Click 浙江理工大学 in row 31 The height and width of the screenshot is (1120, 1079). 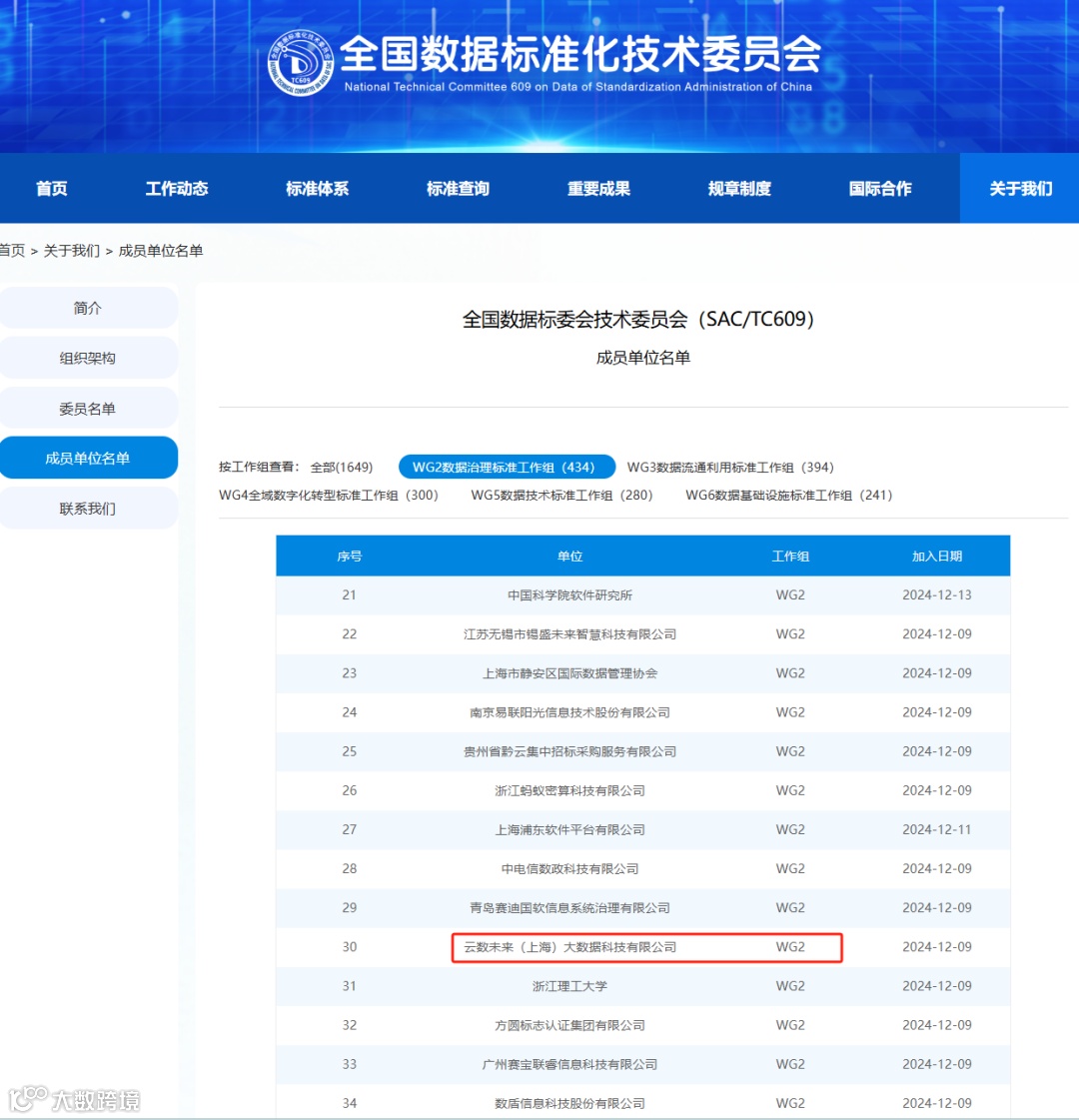pyautogui.click(x=569, y=986)
